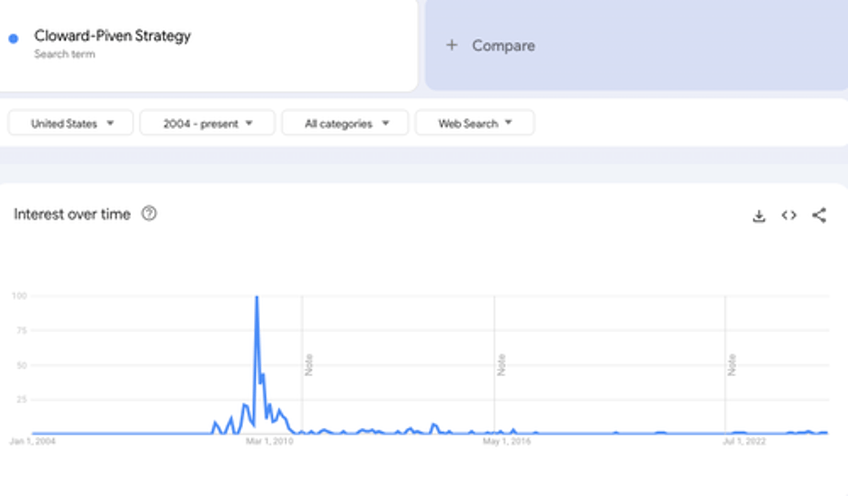848x496 pixels.
Task: Open the United States region dropdown
Action: [70, 123]
